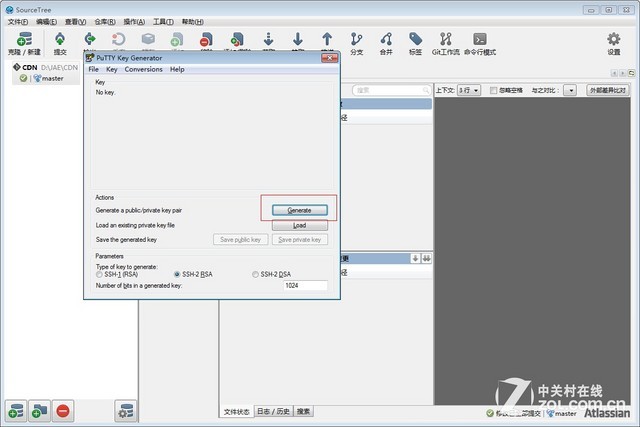Click the Generate button

(299, 210)
